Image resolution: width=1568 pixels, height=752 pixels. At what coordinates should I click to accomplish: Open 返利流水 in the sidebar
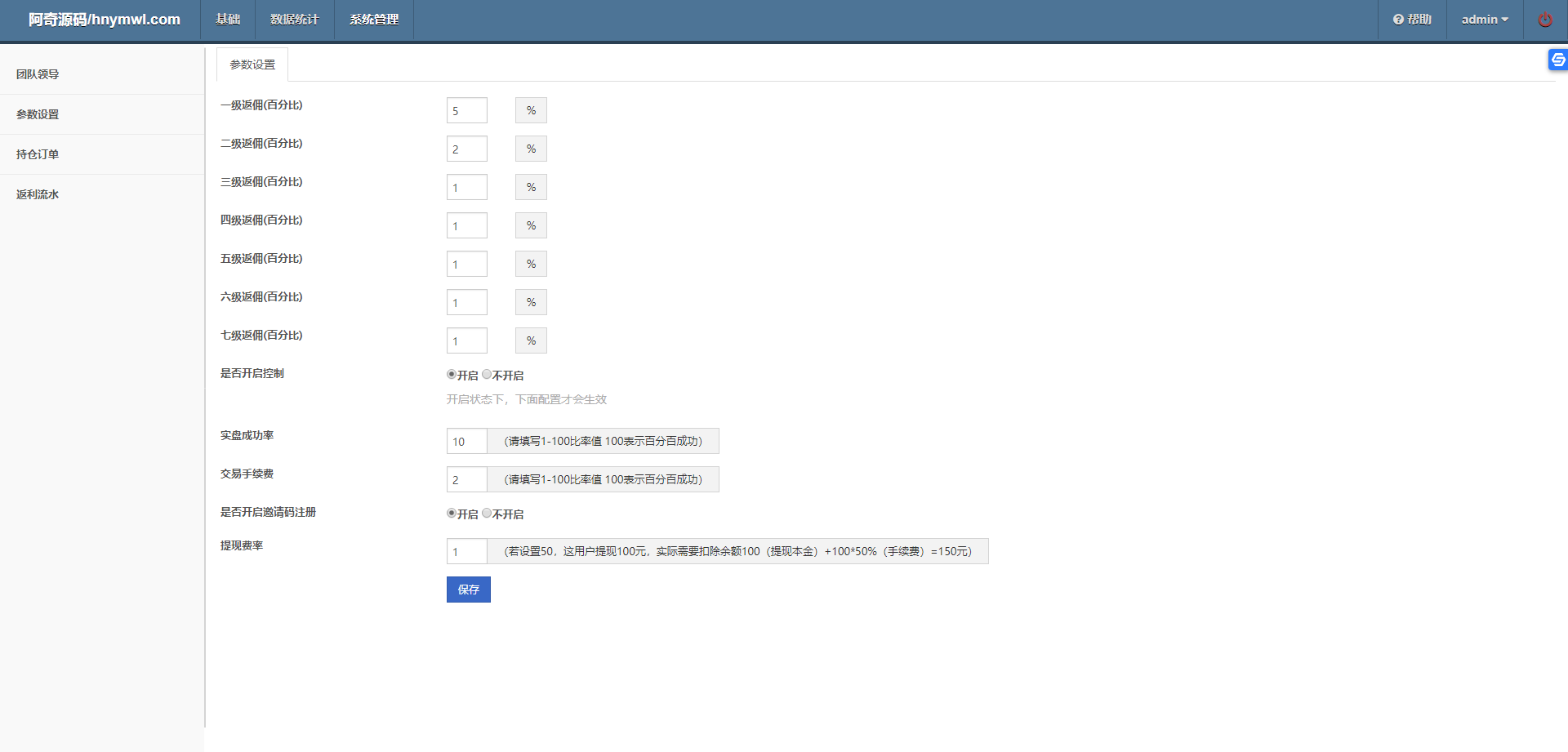pos(37,194)
